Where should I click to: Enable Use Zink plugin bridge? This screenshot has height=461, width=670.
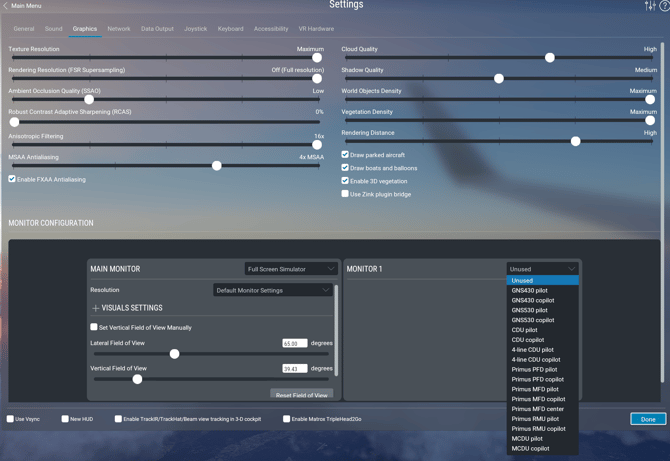pos(345,194)
